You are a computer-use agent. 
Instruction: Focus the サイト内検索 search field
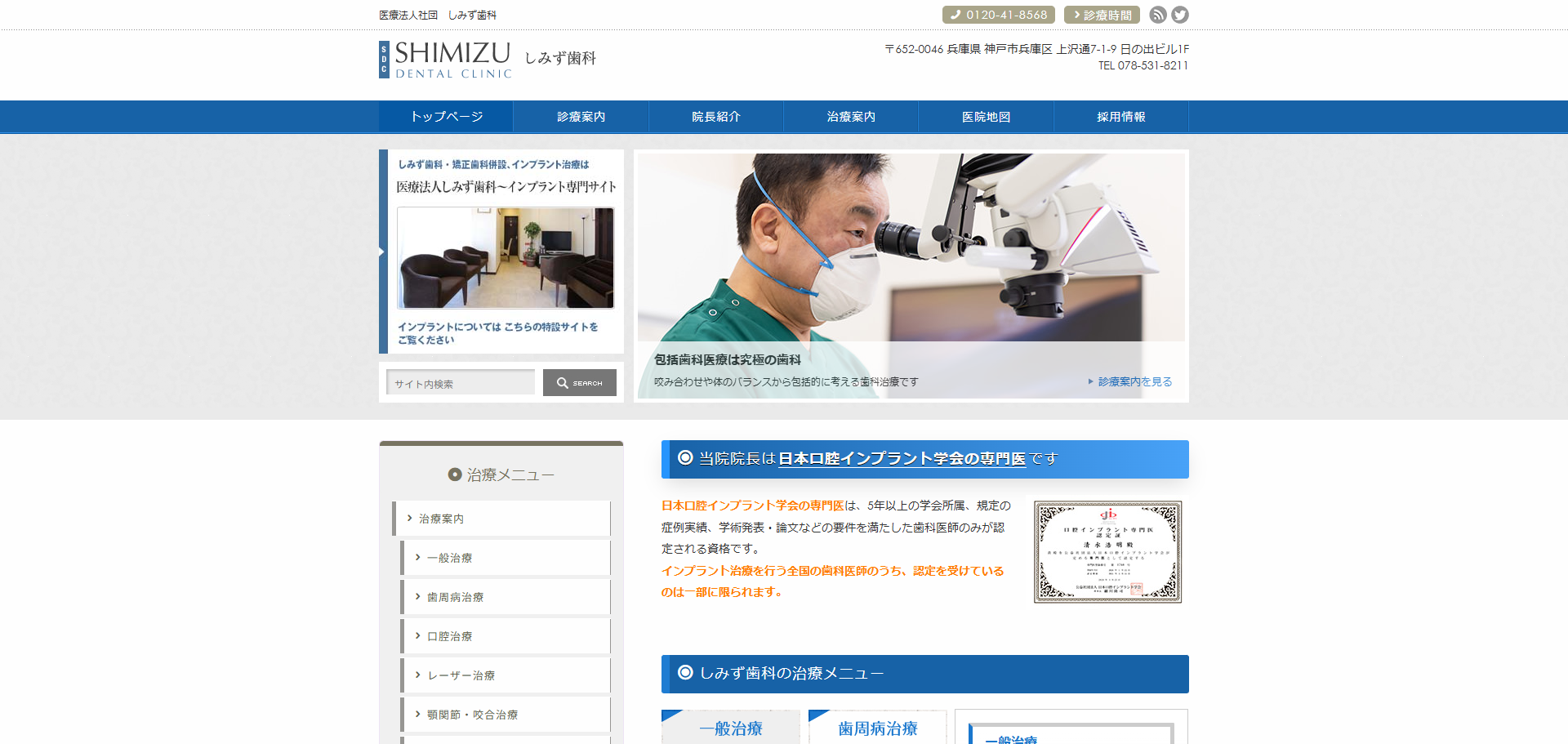click(x=461, y=383)
